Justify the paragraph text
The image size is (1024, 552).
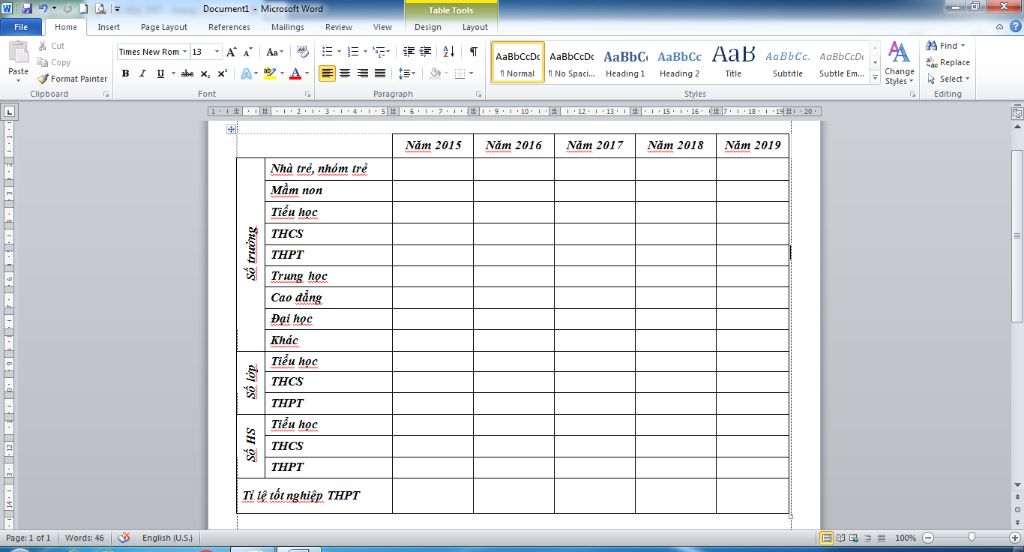[379, 73]
